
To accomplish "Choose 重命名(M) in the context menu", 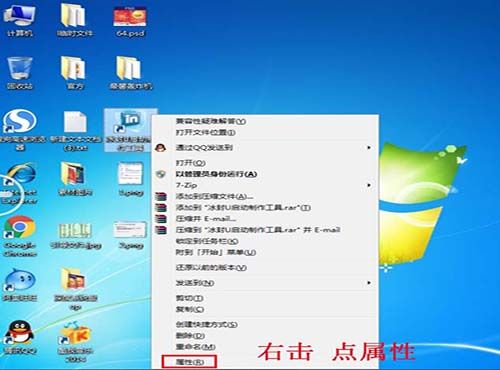I will click(195, 347).
